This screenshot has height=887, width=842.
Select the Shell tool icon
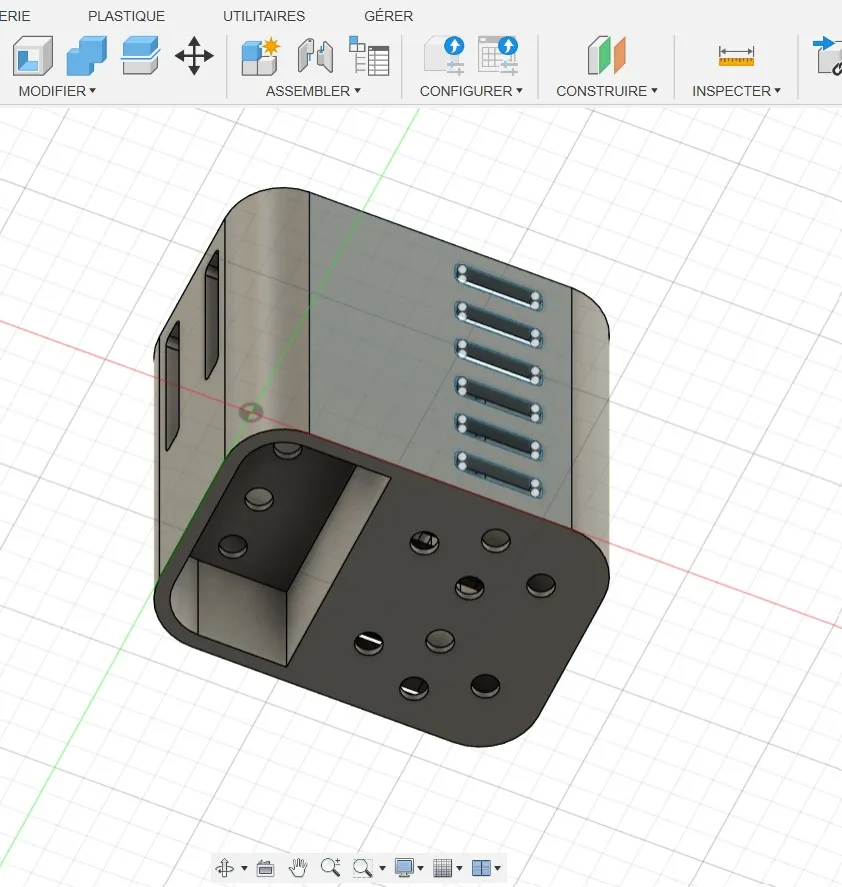[x=33, y=55]
